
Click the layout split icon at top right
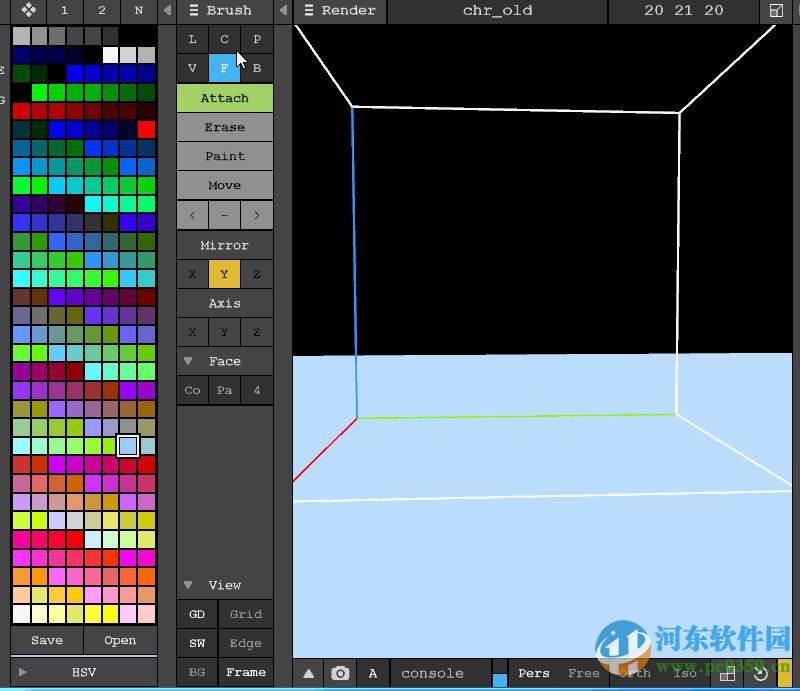pos(777,11)
